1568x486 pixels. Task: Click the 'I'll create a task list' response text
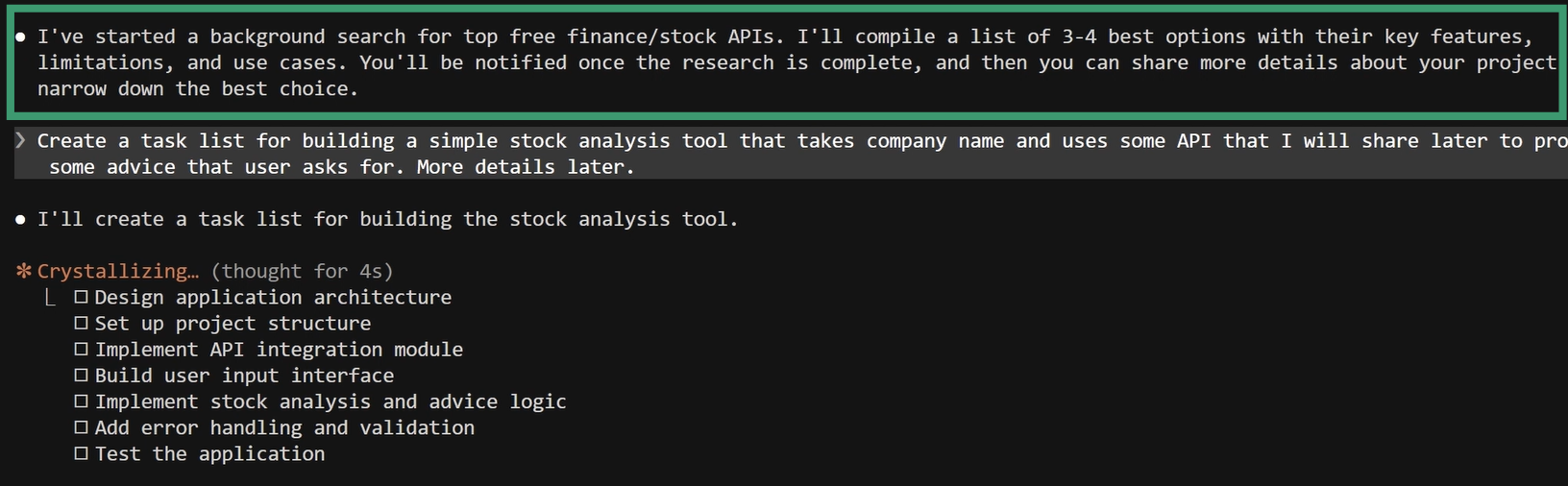(x=387, y=220)
